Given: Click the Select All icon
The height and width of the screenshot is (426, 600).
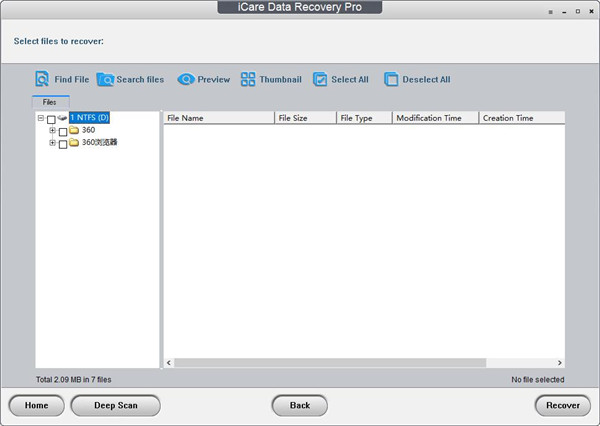Looking at the screenshot, I should point(320,79).
